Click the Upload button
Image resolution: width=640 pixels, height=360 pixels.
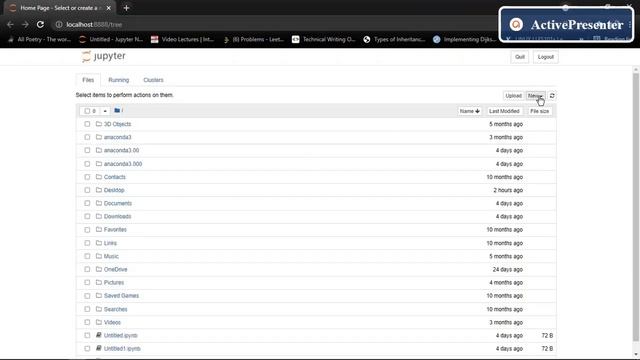pos(513,96)
